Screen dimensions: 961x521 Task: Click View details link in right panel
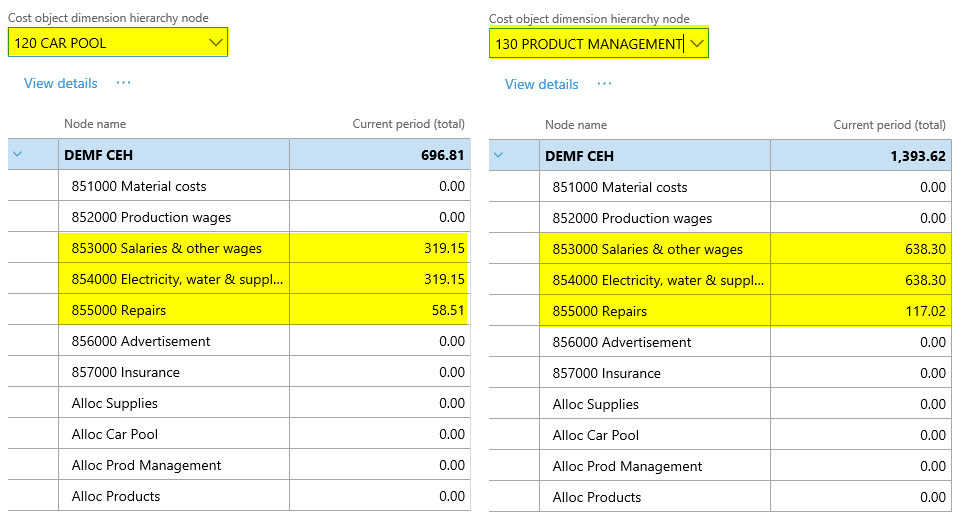point(542,84)
